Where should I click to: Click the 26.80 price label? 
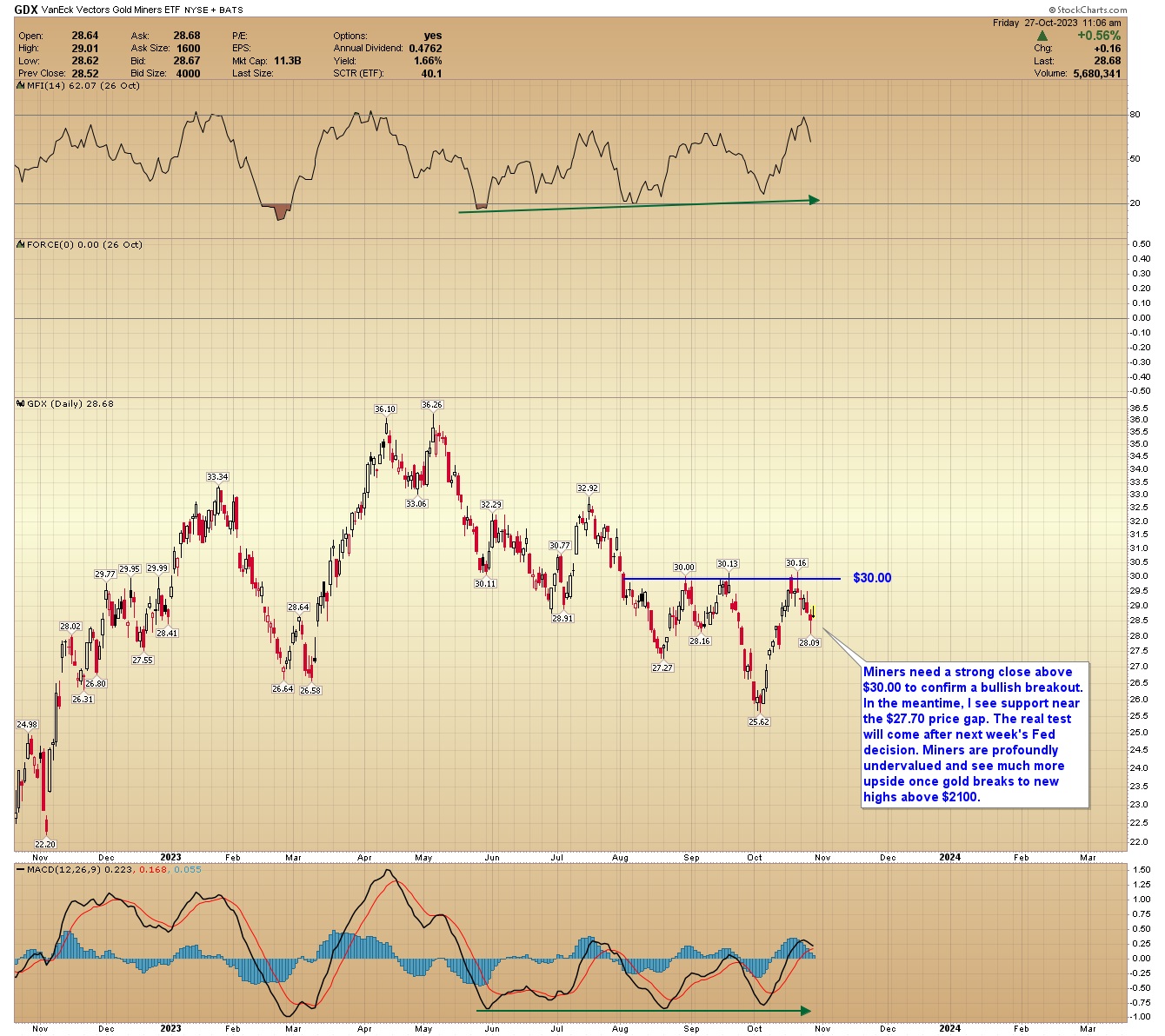96,684
